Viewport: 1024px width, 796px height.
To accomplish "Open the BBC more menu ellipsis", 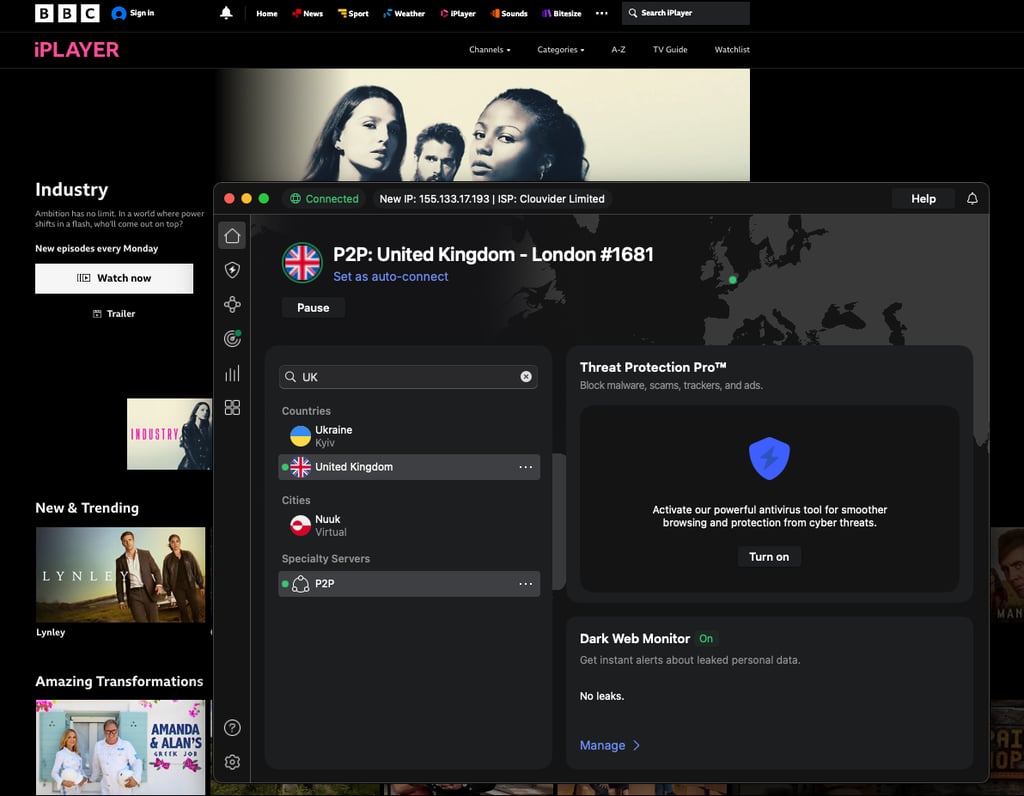I will [601, 13].
